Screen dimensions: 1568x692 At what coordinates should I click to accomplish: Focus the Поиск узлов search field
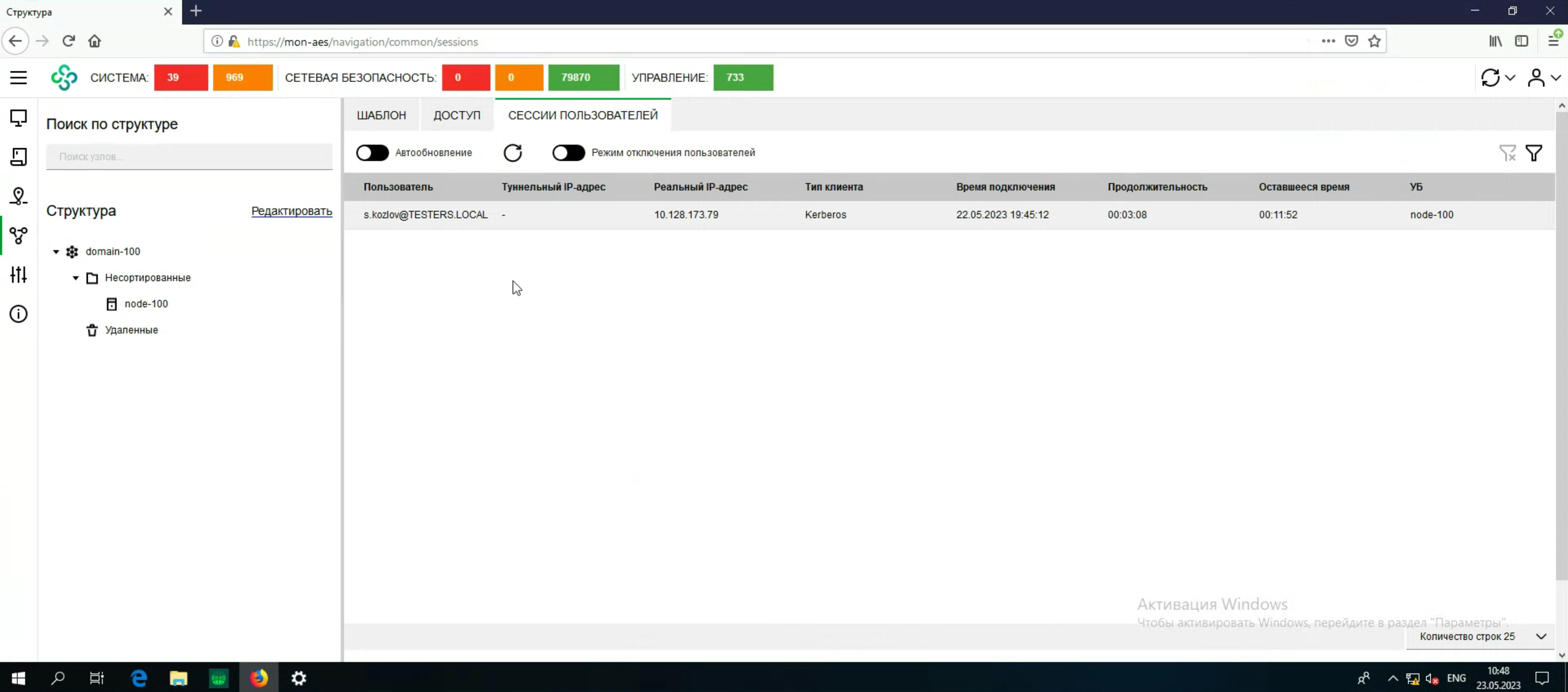coord(189,156)
